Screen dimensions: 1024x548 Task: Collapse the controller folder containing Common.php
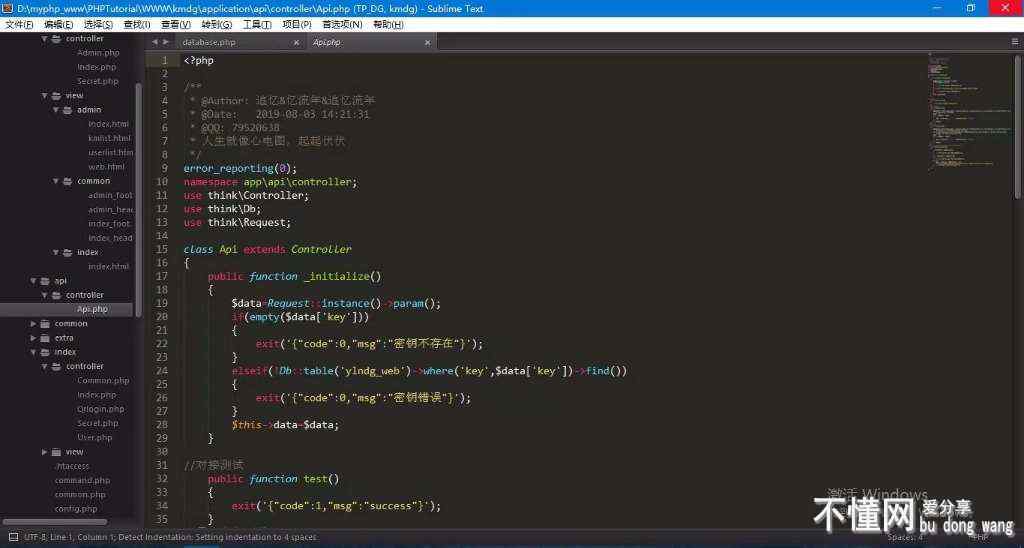tap(45, 366)
